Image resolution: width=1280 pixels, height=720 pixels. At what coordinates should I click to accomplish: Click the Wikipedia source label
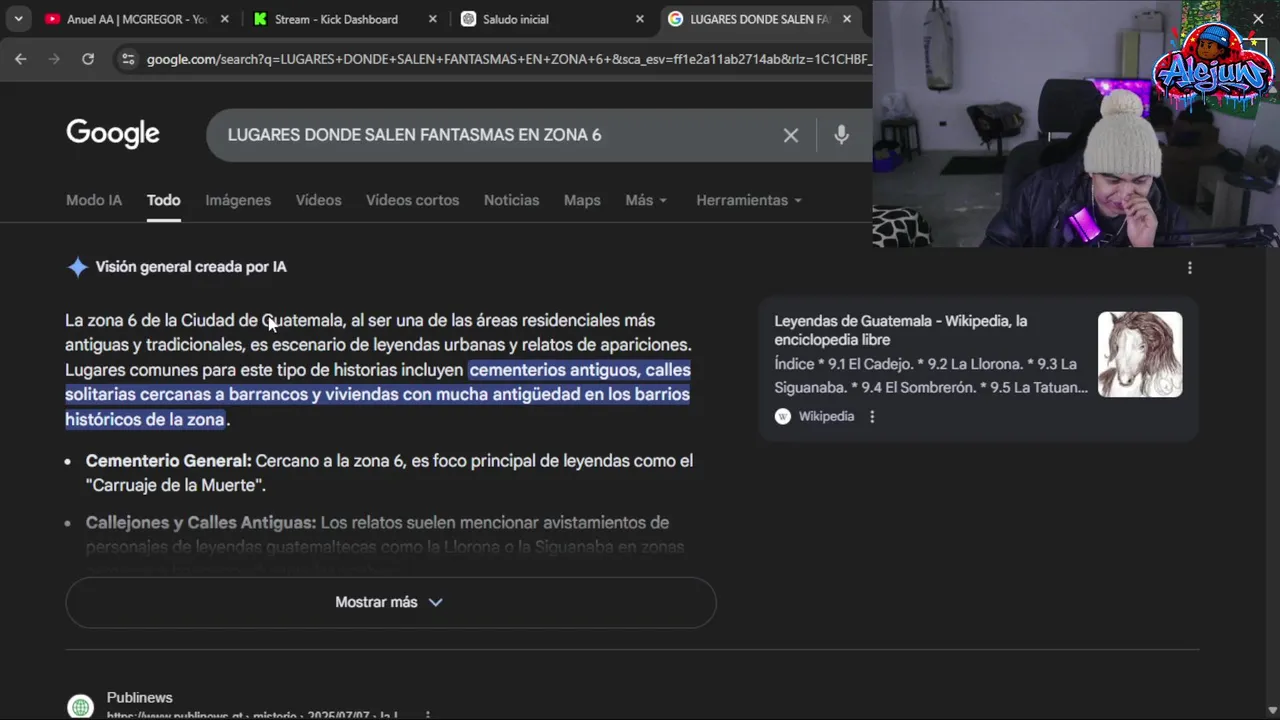point(826,416)
